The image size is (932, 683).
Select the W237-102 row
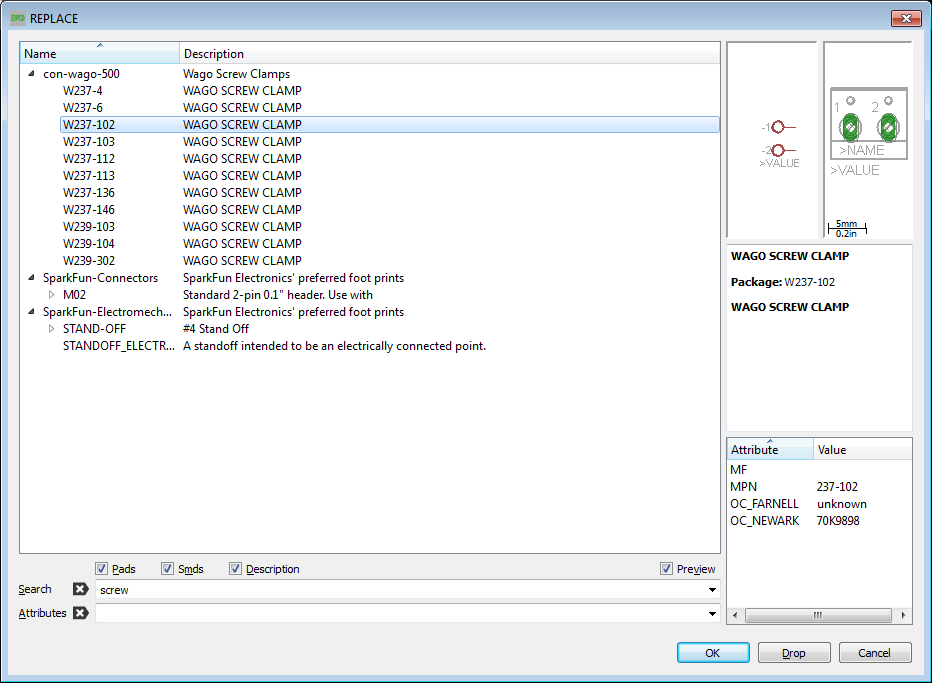389,125
